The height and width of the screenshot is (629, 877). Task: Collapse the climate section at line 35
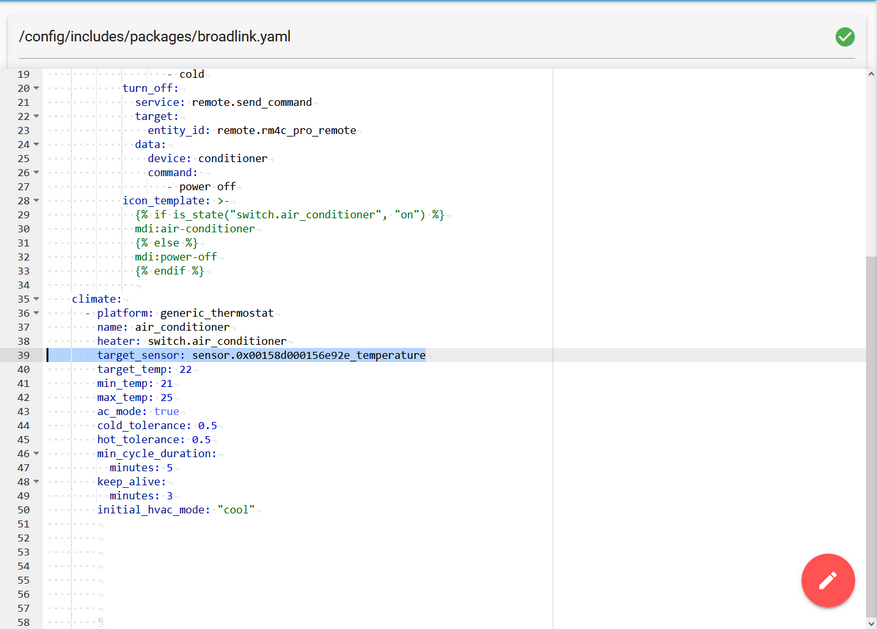coord(36,299)
